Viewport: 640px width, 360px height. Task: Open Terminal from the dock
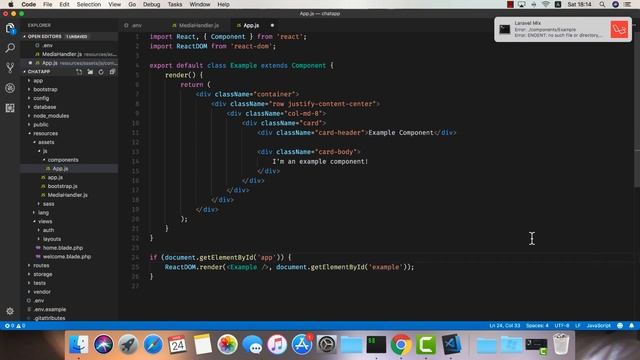point(376,344)
